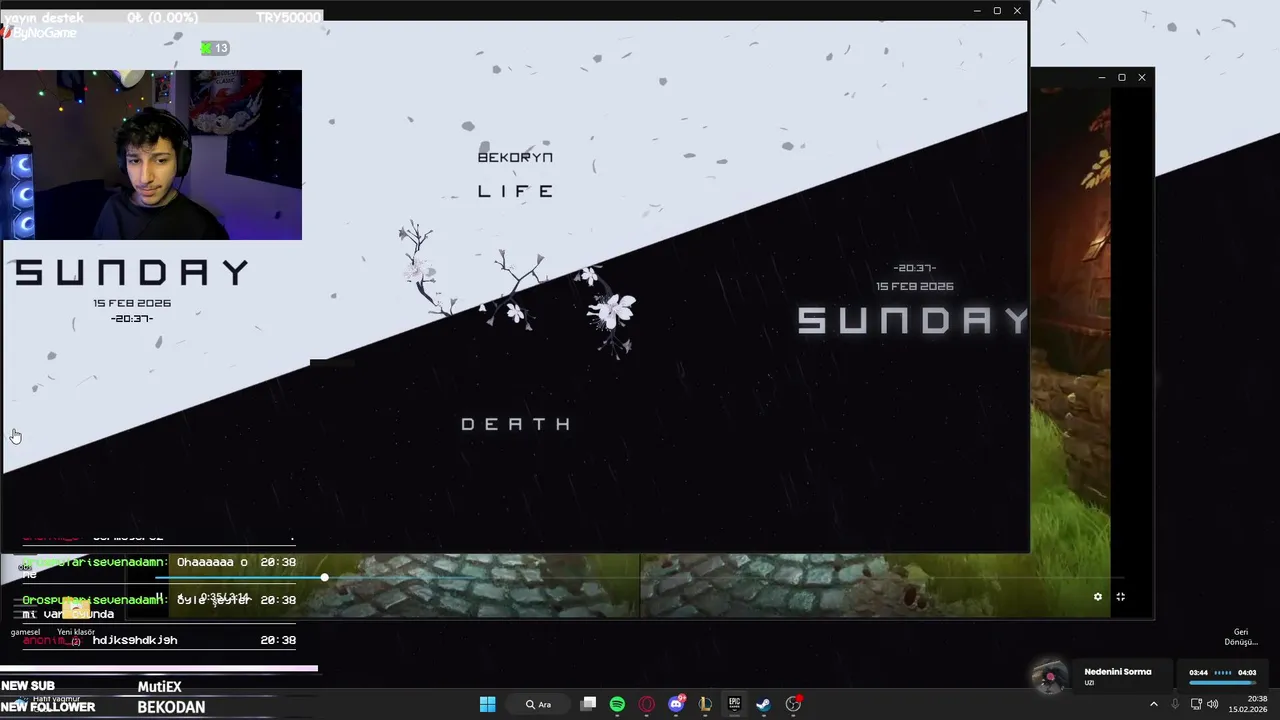The height and width of the screenshot is (720, 1280).
Task: Pause the video in the background player
Action: tap(158, 597)
